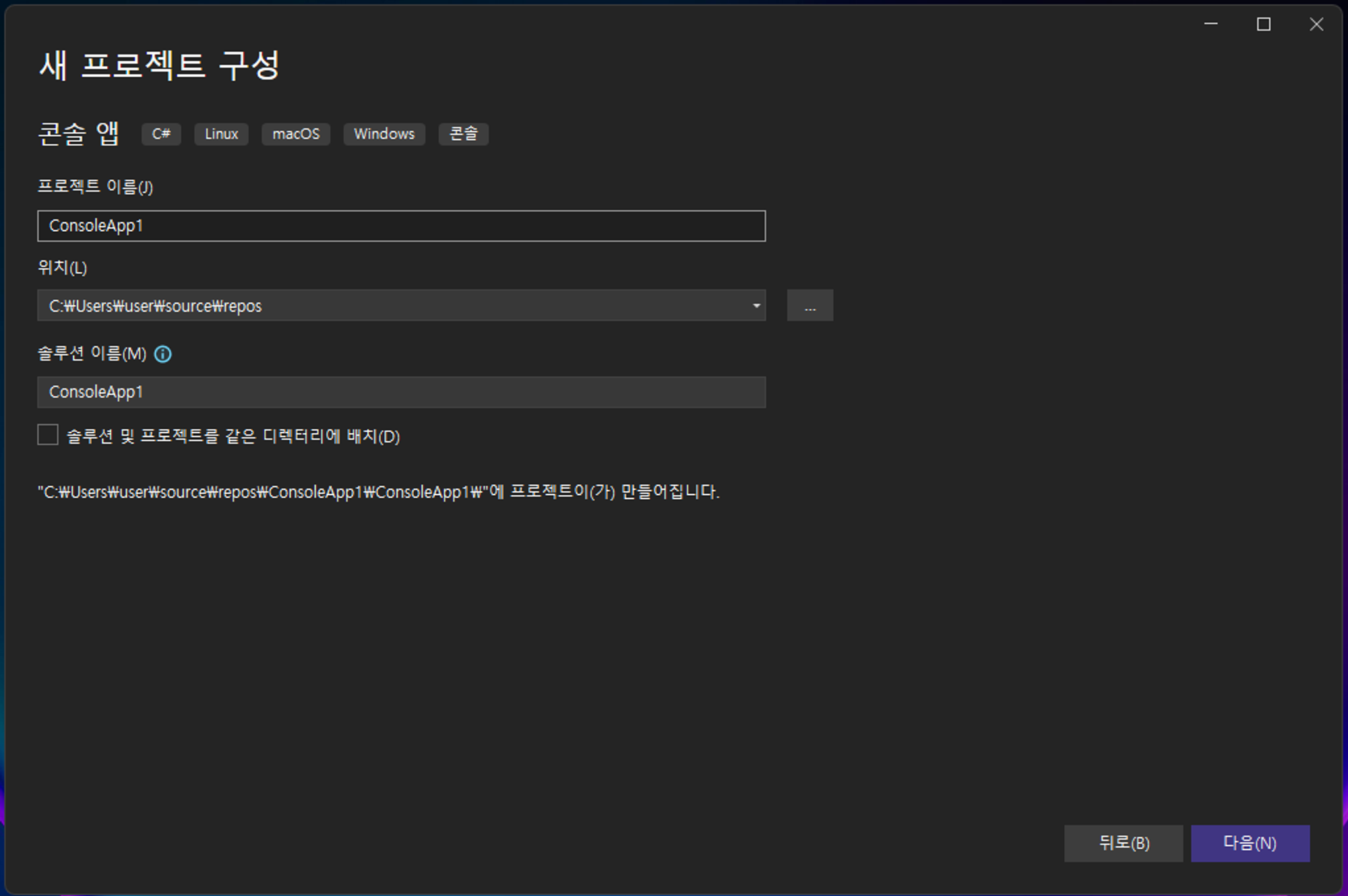This screenshot has width=1348, height=896.
Task: Click the C# language tag
Action: [161, 134]
